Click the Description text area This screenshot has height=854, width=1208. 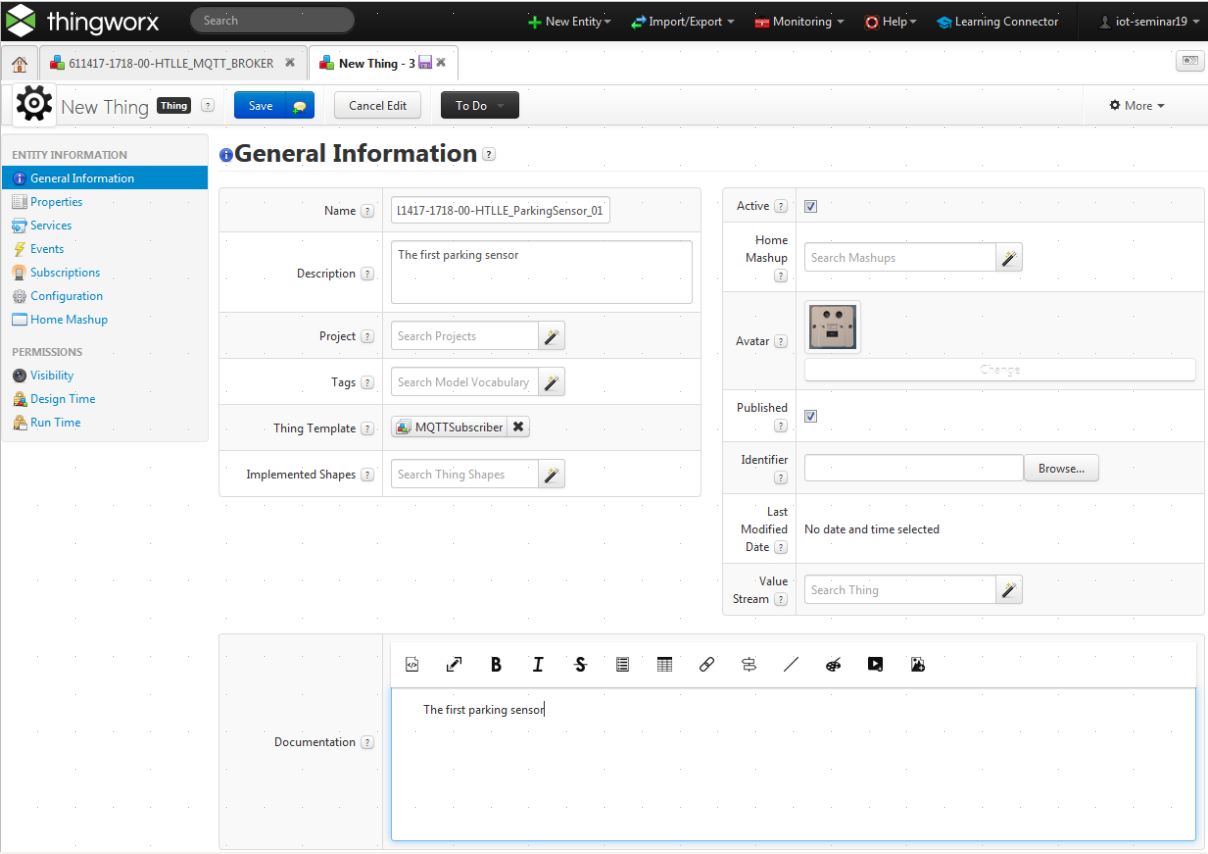tap(541, 272)
